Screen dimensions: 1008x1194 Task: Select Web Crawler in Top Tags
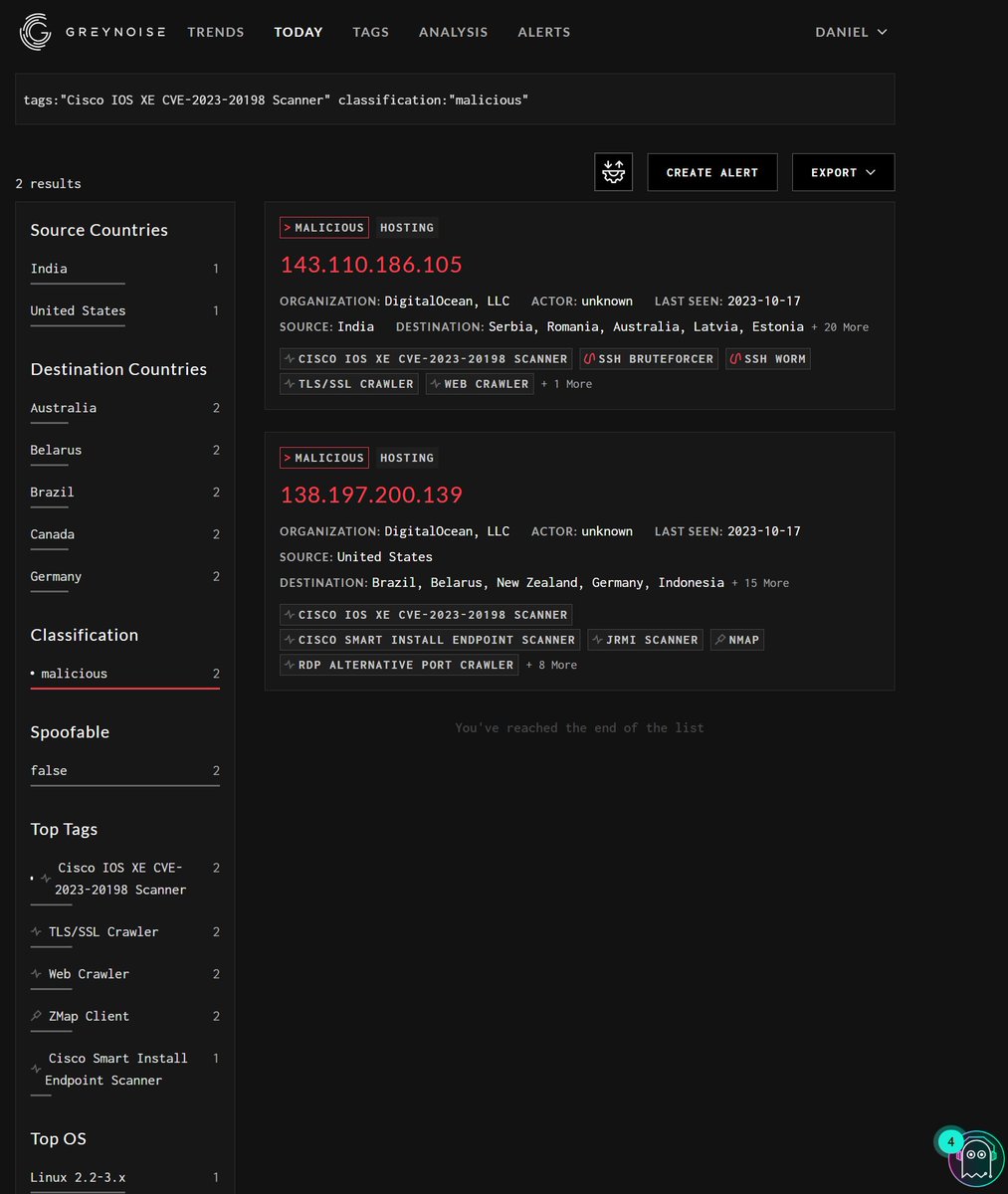click(125, 975)
